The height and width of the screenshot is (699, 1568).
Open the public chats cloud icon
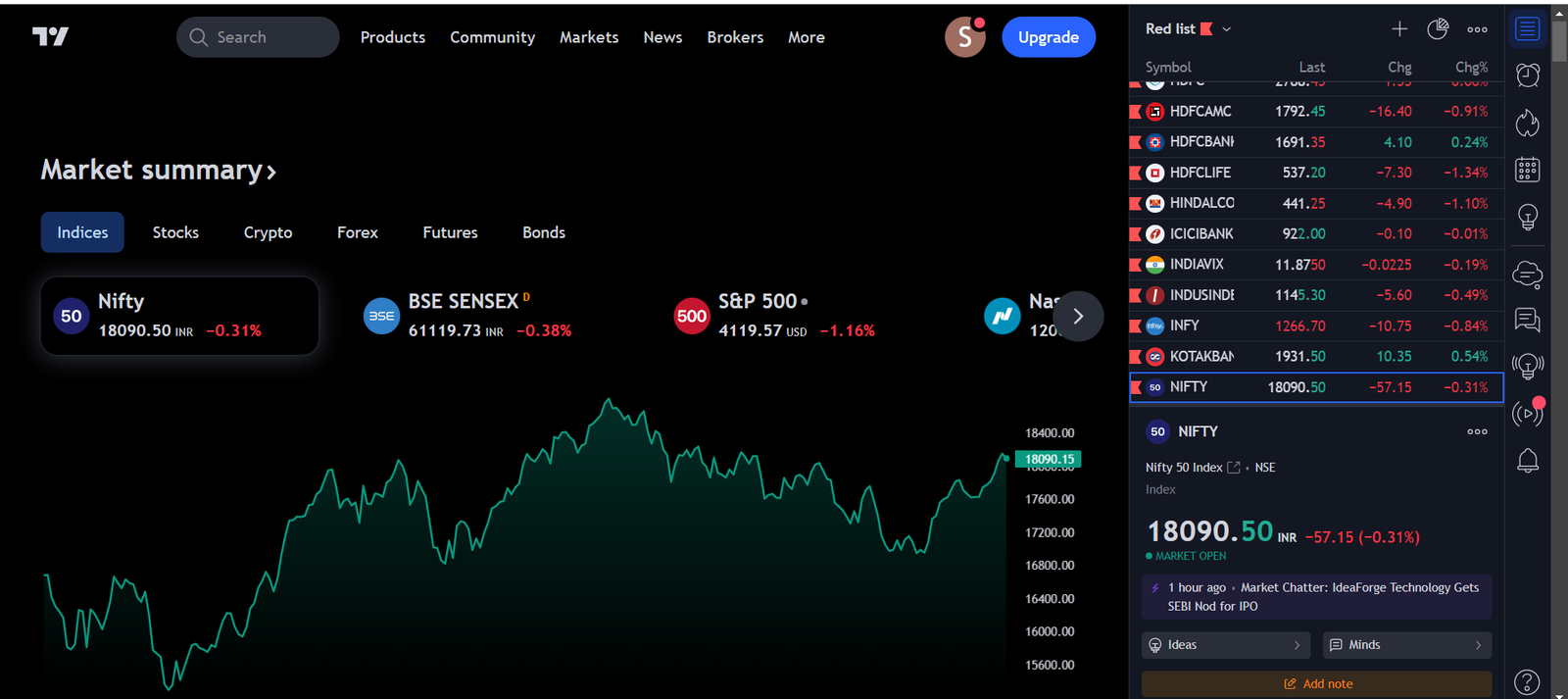pyautogui.click(x=1527, y=274)
